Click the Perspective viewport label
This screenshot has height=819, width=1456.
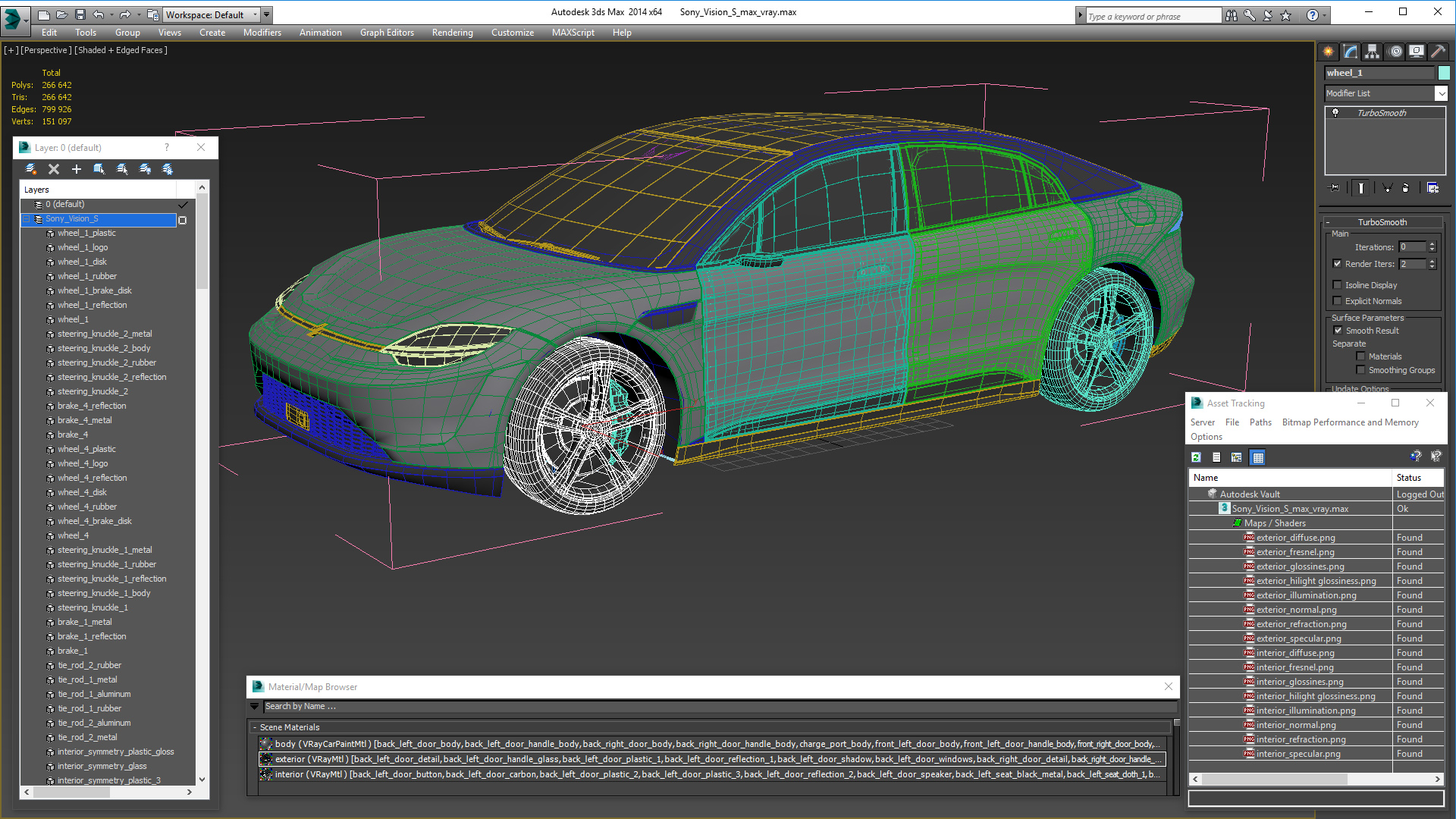(46, 50)
